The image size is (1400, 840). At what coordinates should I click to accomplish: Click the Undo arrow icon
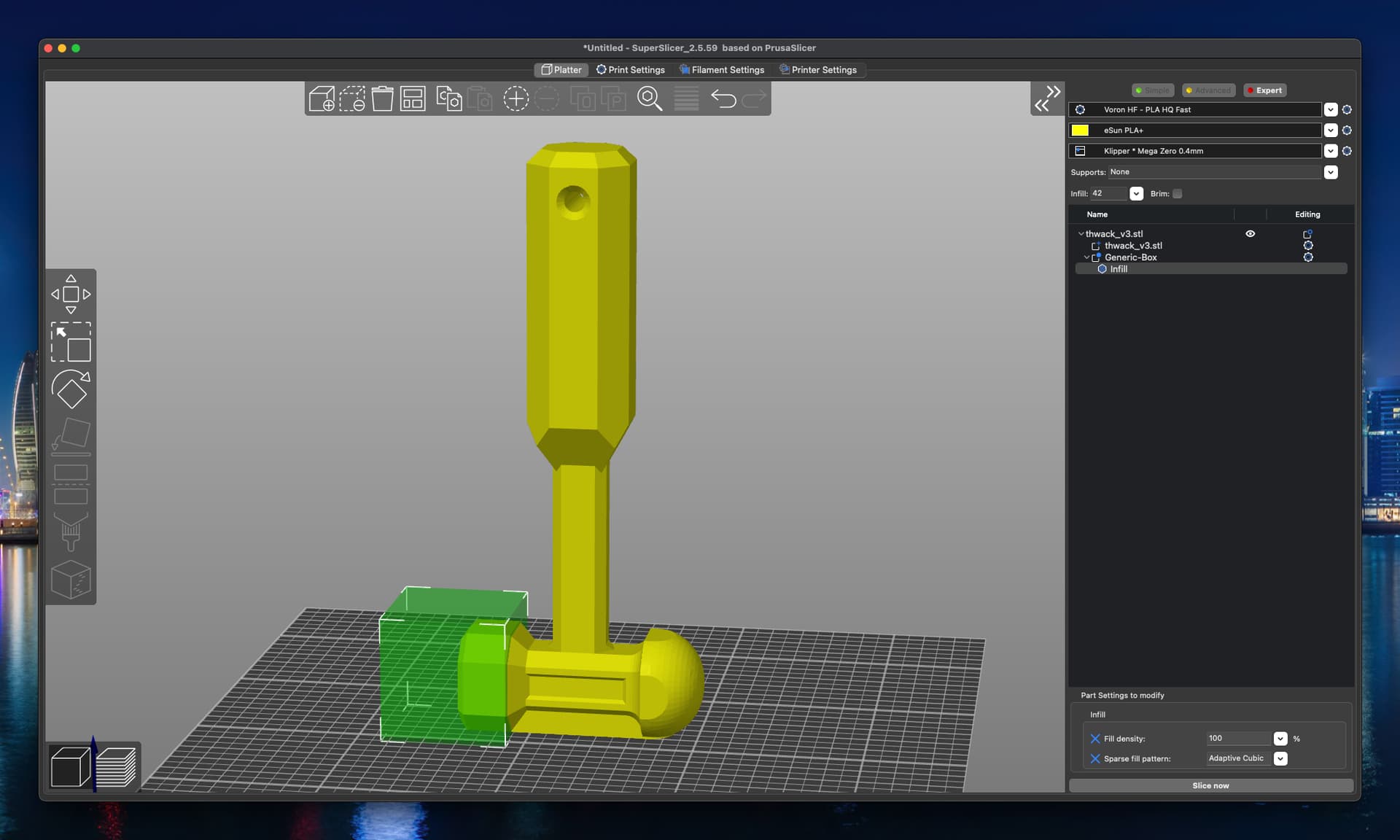(x=723, y=98)
